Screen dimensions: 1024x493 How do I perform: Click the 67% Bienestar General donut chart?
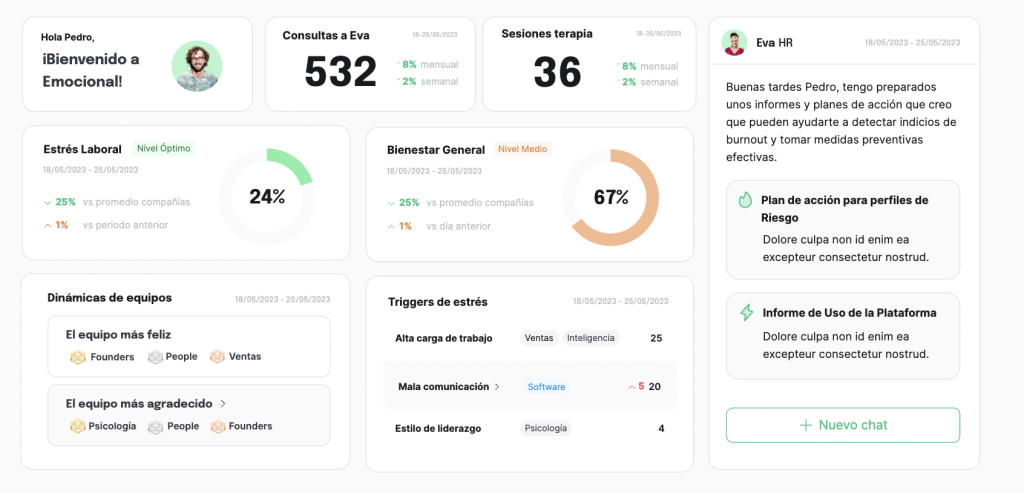610,198
